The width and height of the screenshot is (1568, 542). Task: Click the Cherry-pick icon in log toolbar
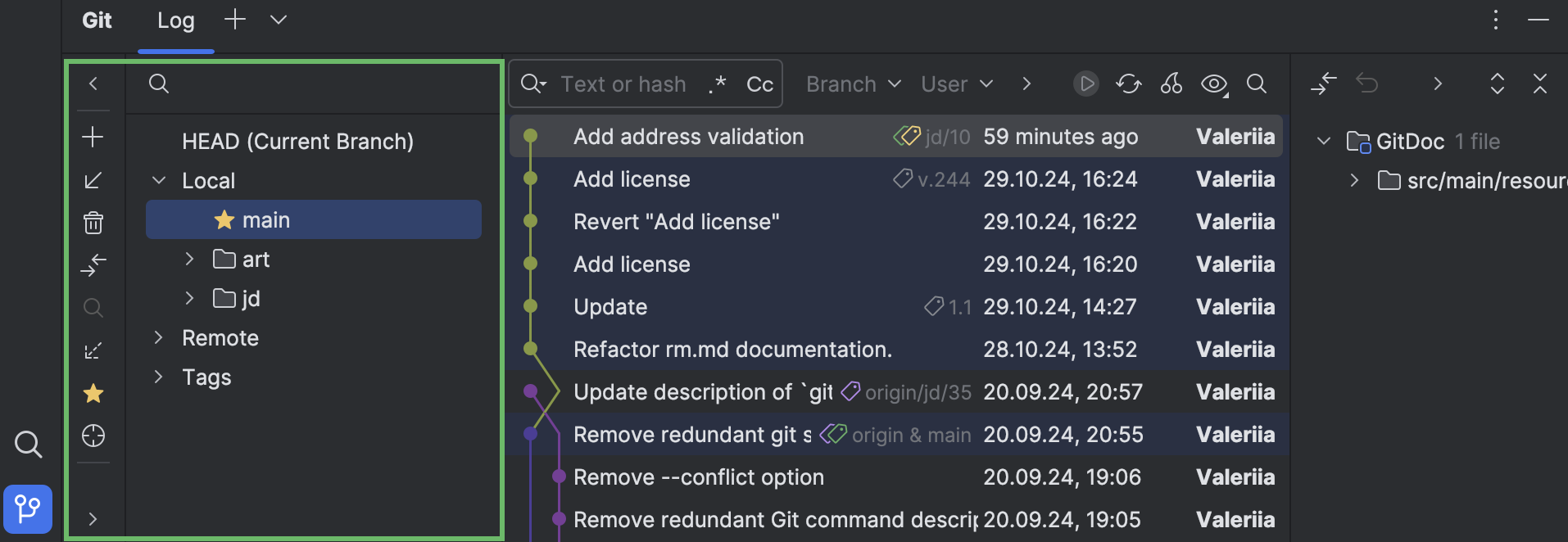coord(1171,84)
